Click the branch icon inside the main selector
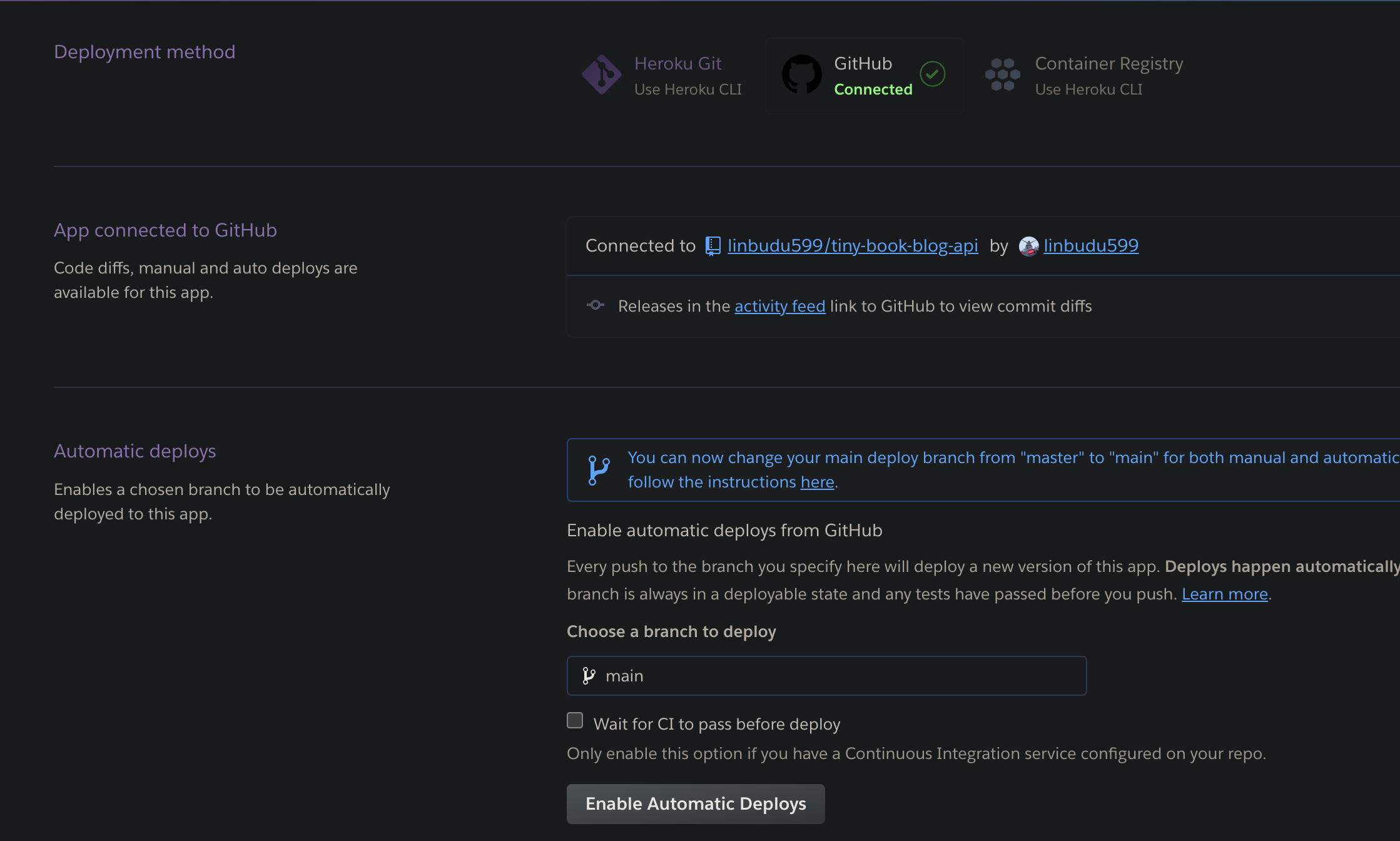This screenshot has height=841, width=1400. click(589, 676)
